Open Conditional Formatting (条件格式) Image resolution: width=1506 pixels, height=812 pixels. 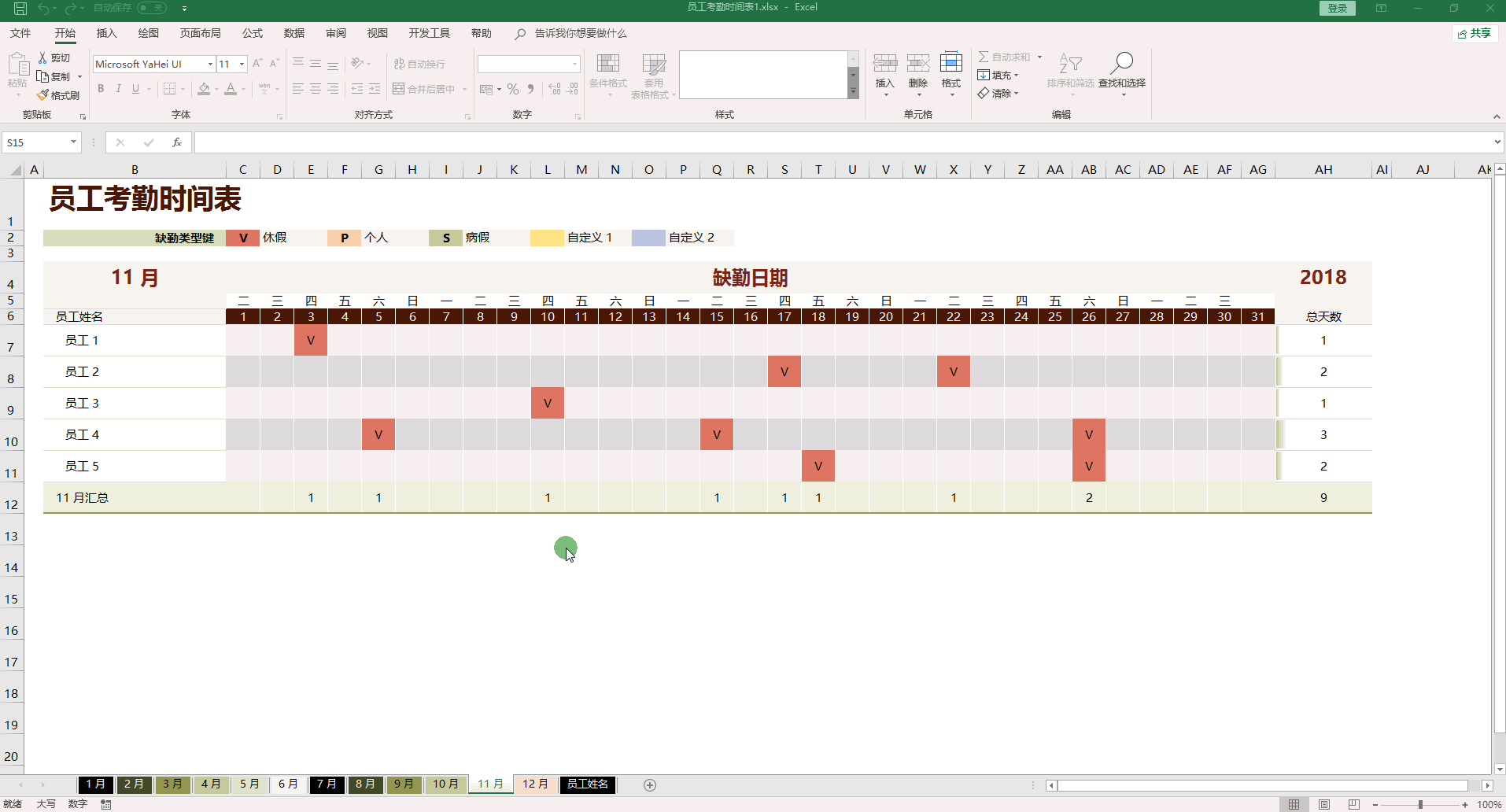coord(608,64)
